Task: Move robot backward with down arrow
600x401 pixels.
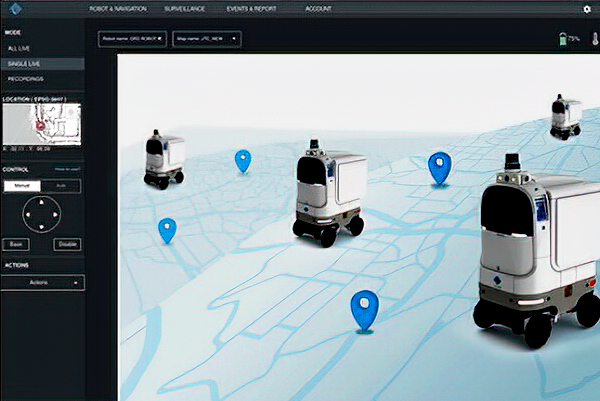Action: [42, 227]
